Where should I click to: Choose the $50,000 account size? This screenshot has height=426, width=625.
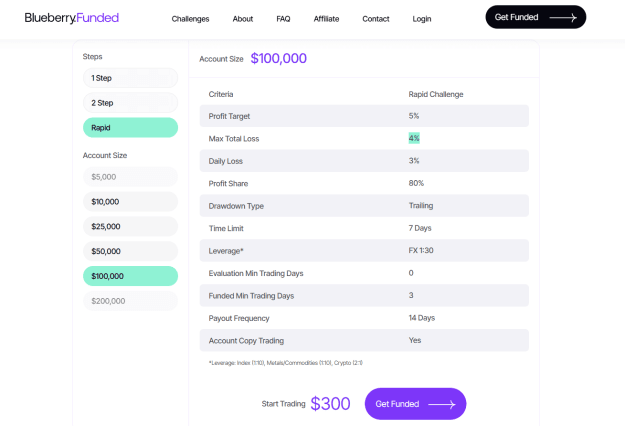[130, 251]
